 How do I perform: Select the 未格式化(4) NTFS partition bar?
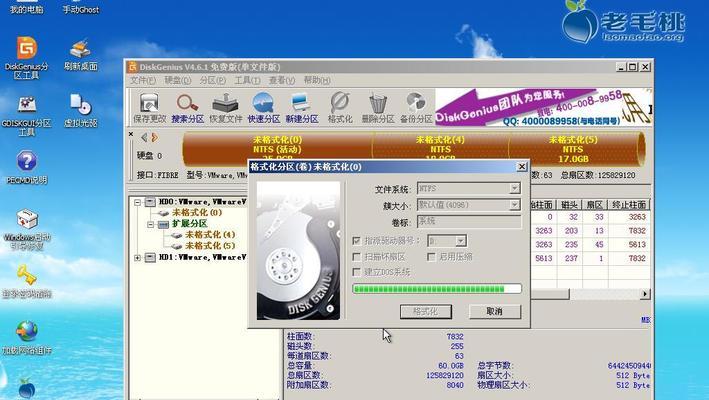tap(440, 149)
